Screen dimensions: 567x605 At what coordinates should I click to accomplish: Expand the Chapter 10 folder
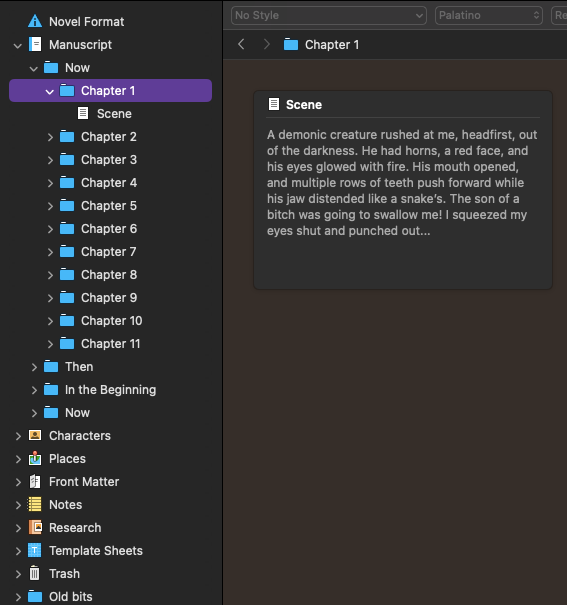(x=50, y=321)
